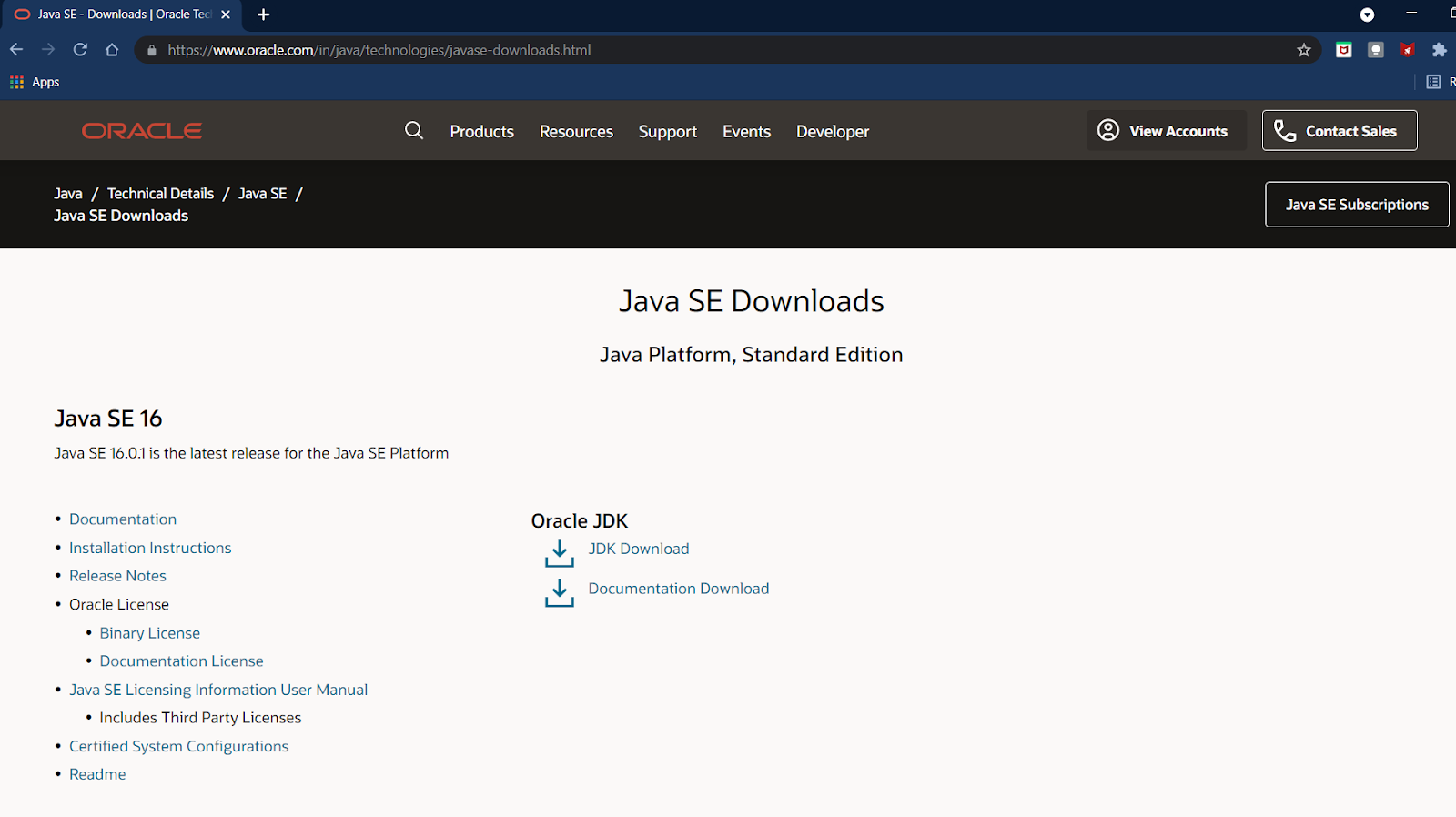Click the red shield extension icon
The height and width of the screenshot is (817, 1456).
point(1408,50)
